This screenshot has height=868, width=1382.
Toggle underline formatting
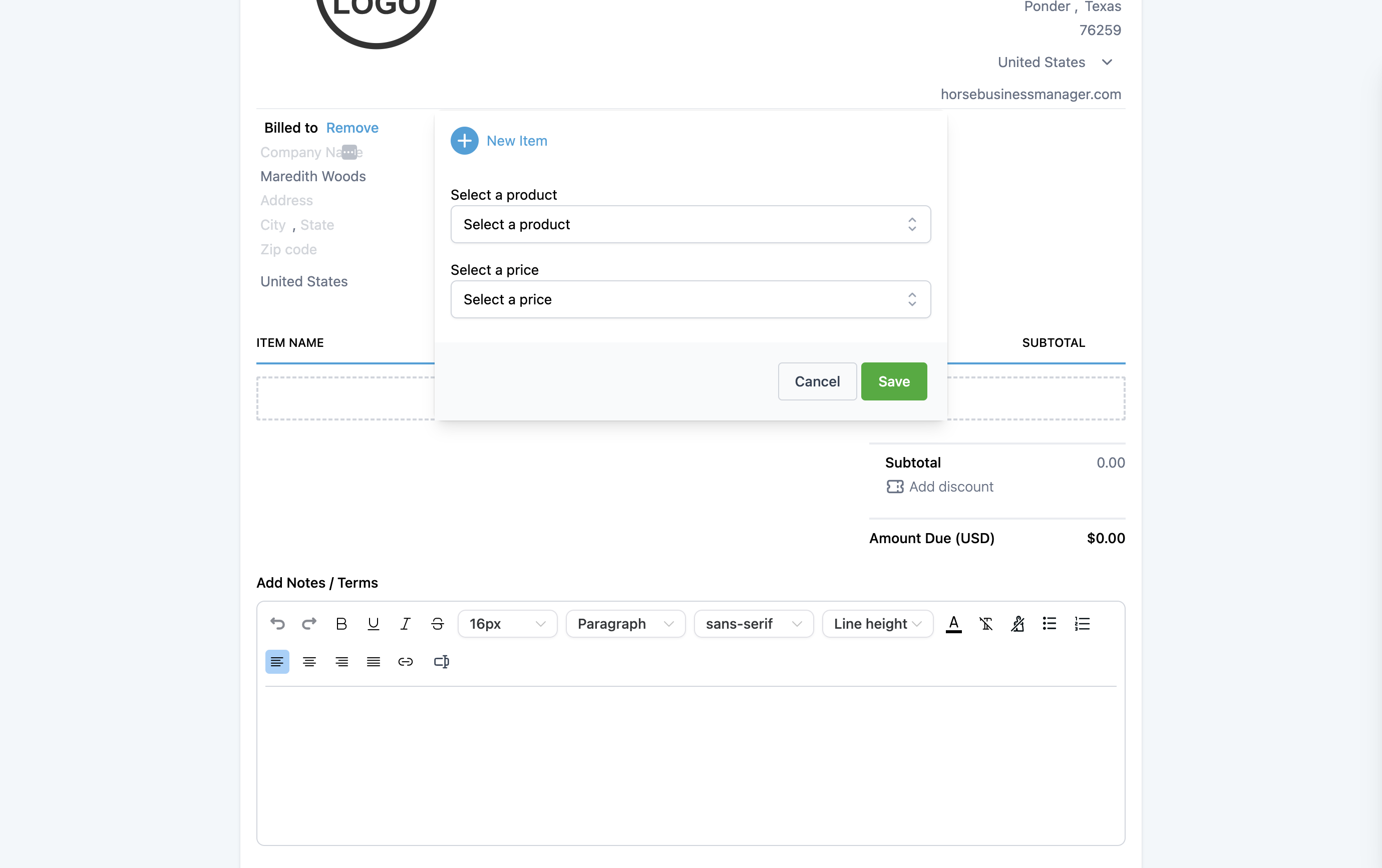click(x=374, y=624)
